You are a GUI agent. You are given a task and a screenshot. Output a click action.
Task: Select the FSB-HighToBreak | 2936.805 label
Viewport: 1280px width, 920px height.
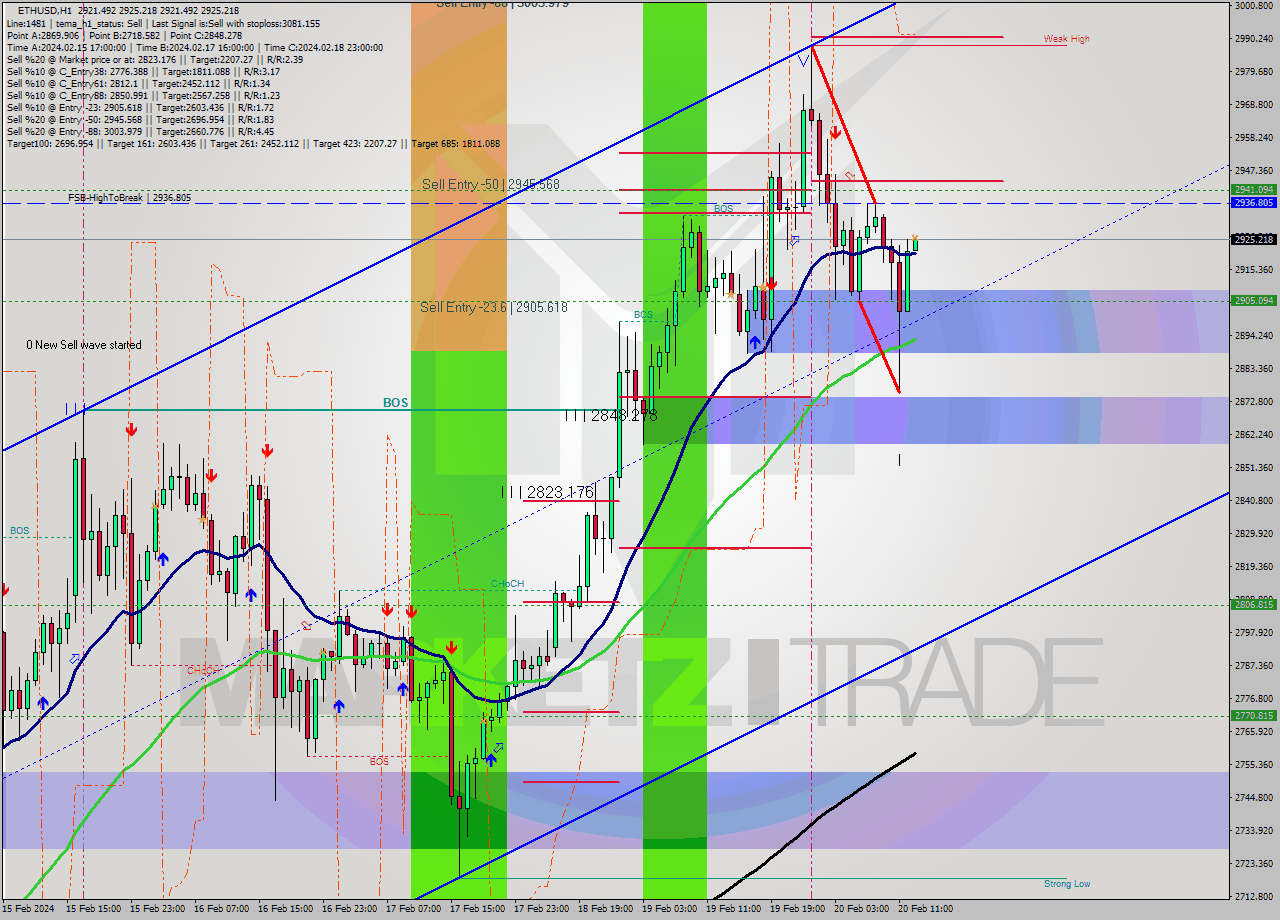coord(129,198)
